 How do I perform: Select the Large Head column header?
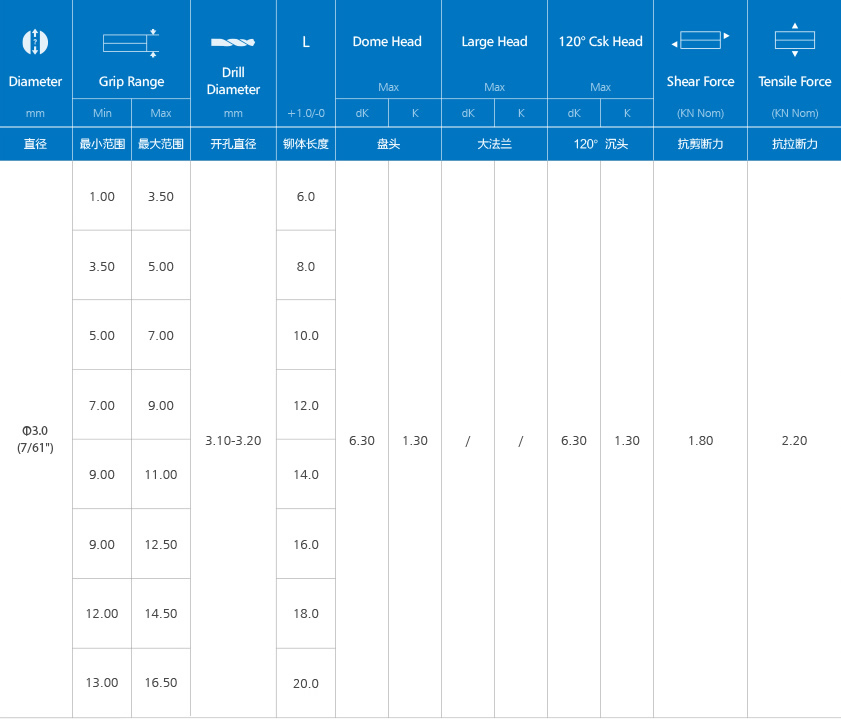point(494,42)
